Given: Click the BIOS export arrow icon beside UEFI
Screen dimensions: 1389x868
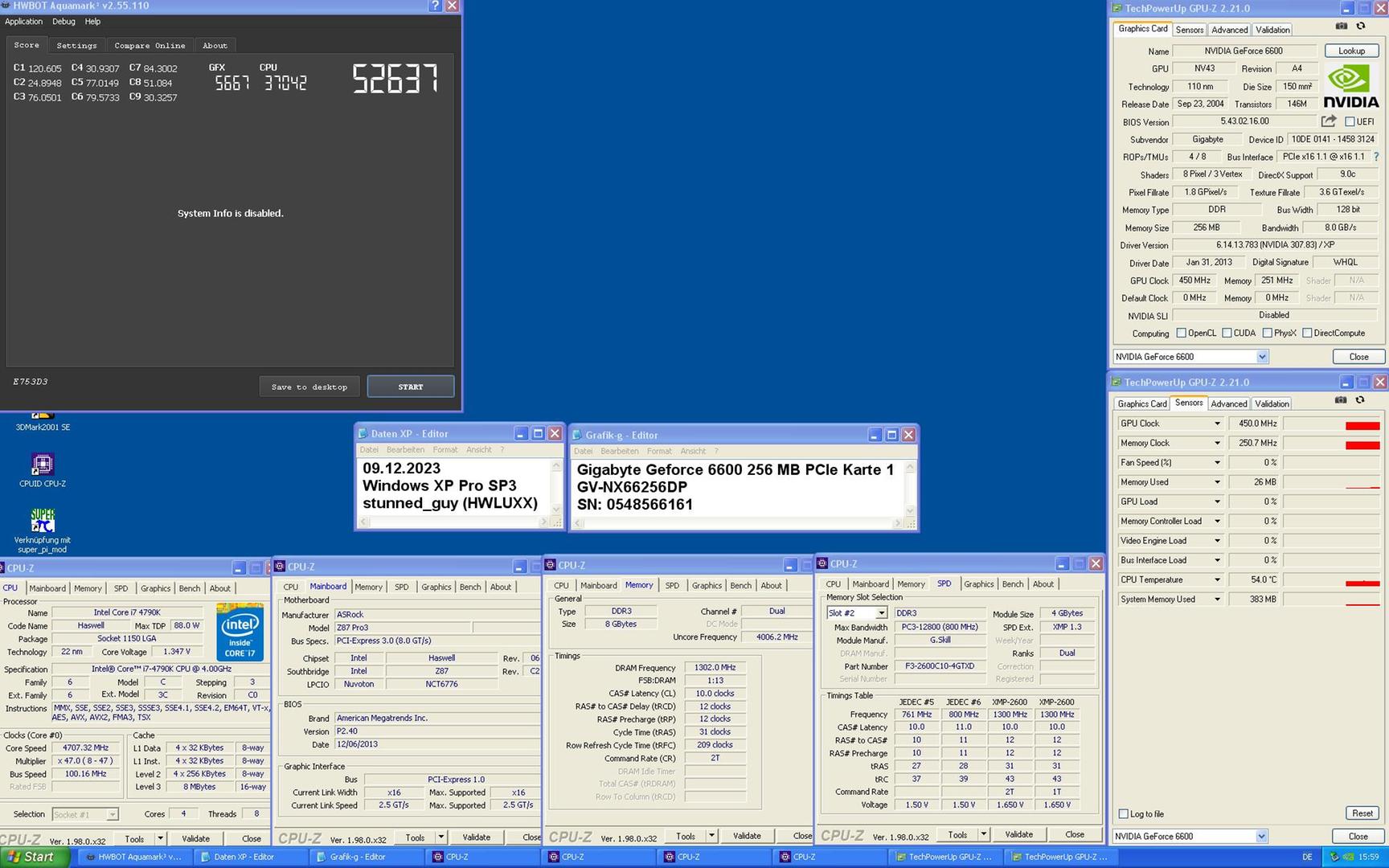Looking at the screenshot, I should tap(1329, 121).
